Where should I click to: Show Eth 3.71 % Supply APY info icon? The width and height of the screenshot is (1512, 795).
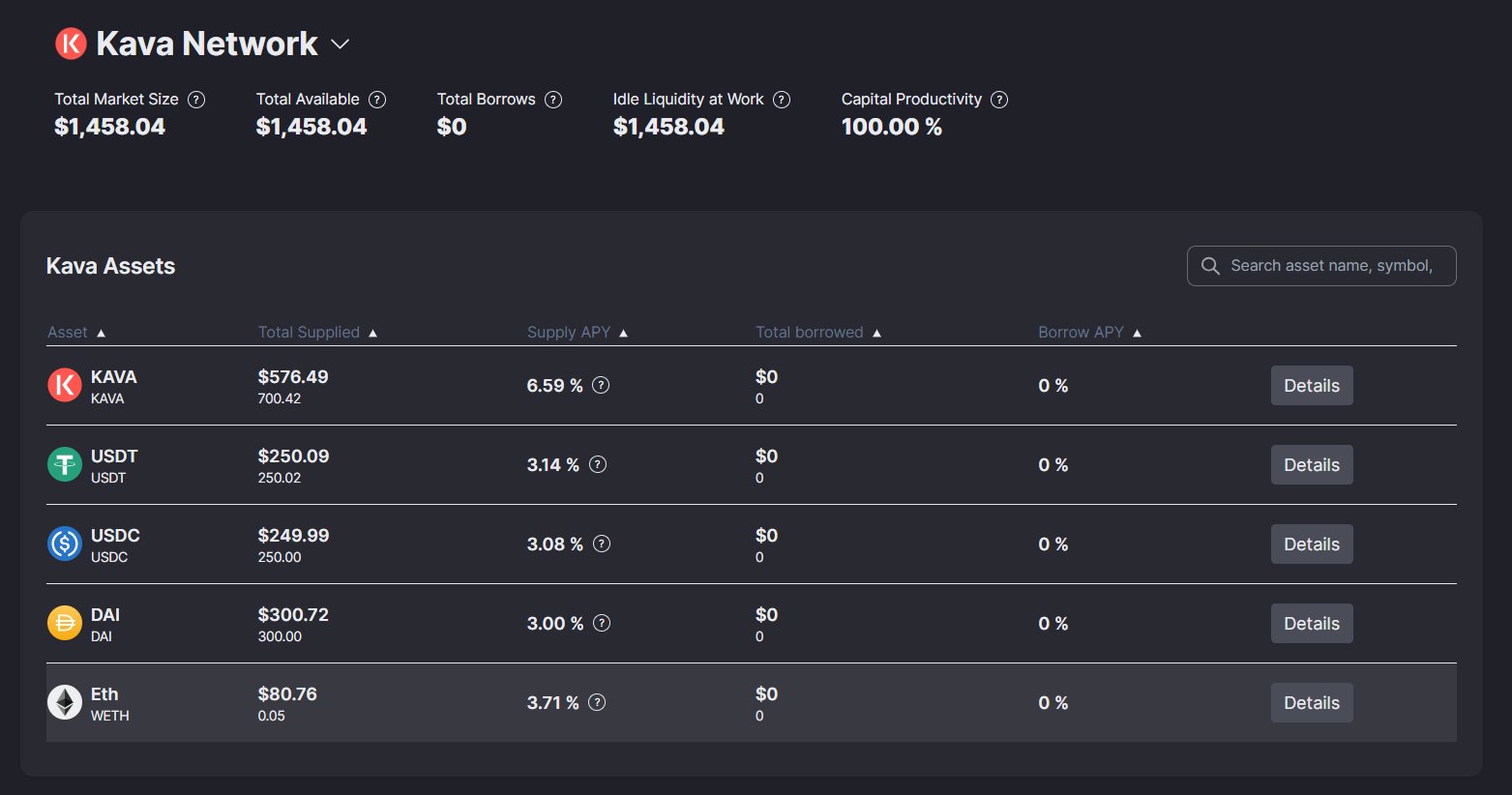pos(597,702)
